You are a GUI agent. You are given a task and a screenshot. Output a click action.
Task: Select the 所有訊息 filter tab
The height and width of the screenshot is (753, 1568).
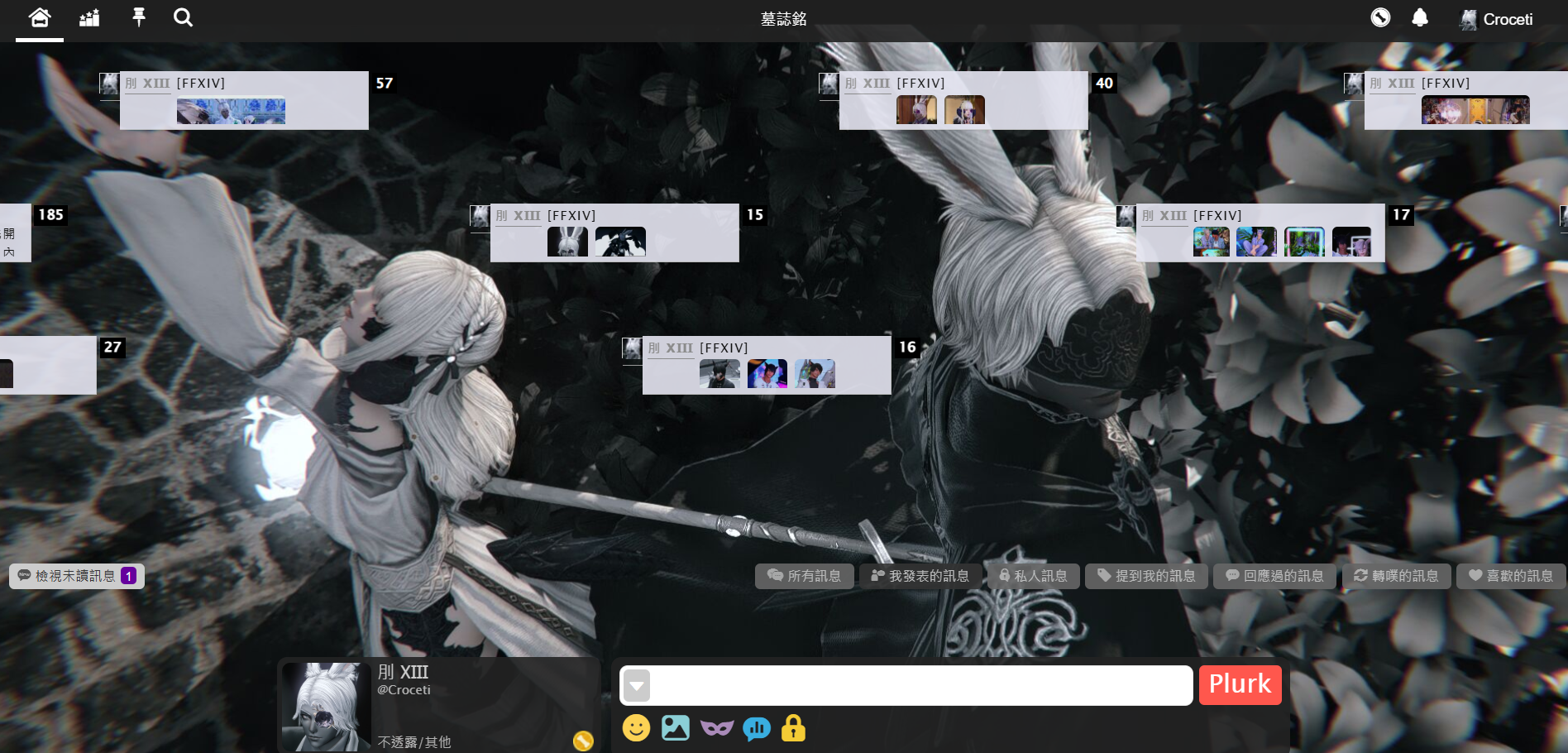804,576
